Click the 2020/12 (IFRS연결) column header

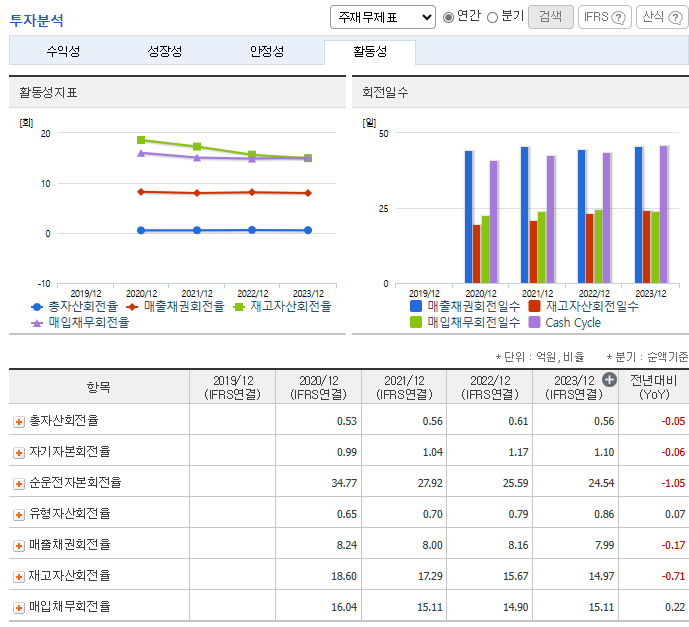pyautogui.click(x=319, y=387)
